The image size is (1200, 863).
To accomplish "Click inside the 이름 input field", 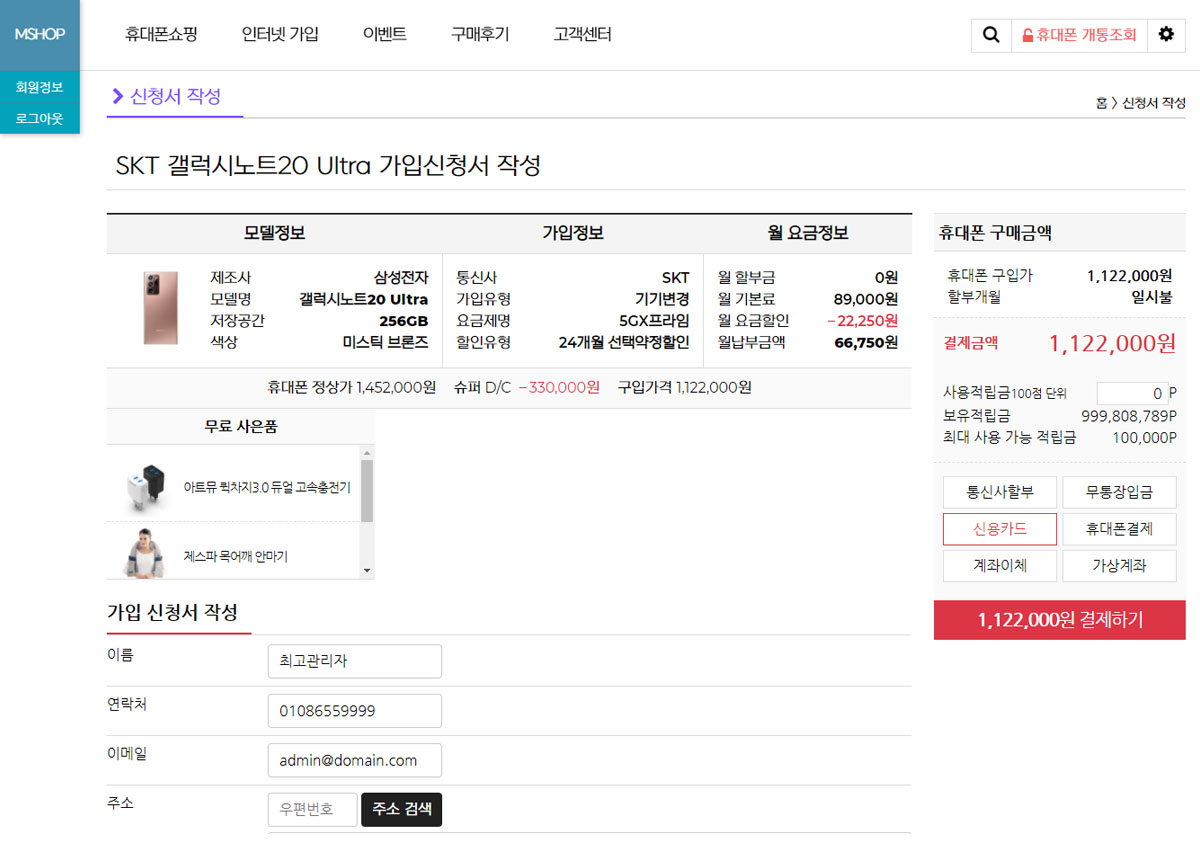I will pyautogui.click(x=354, y=661).
